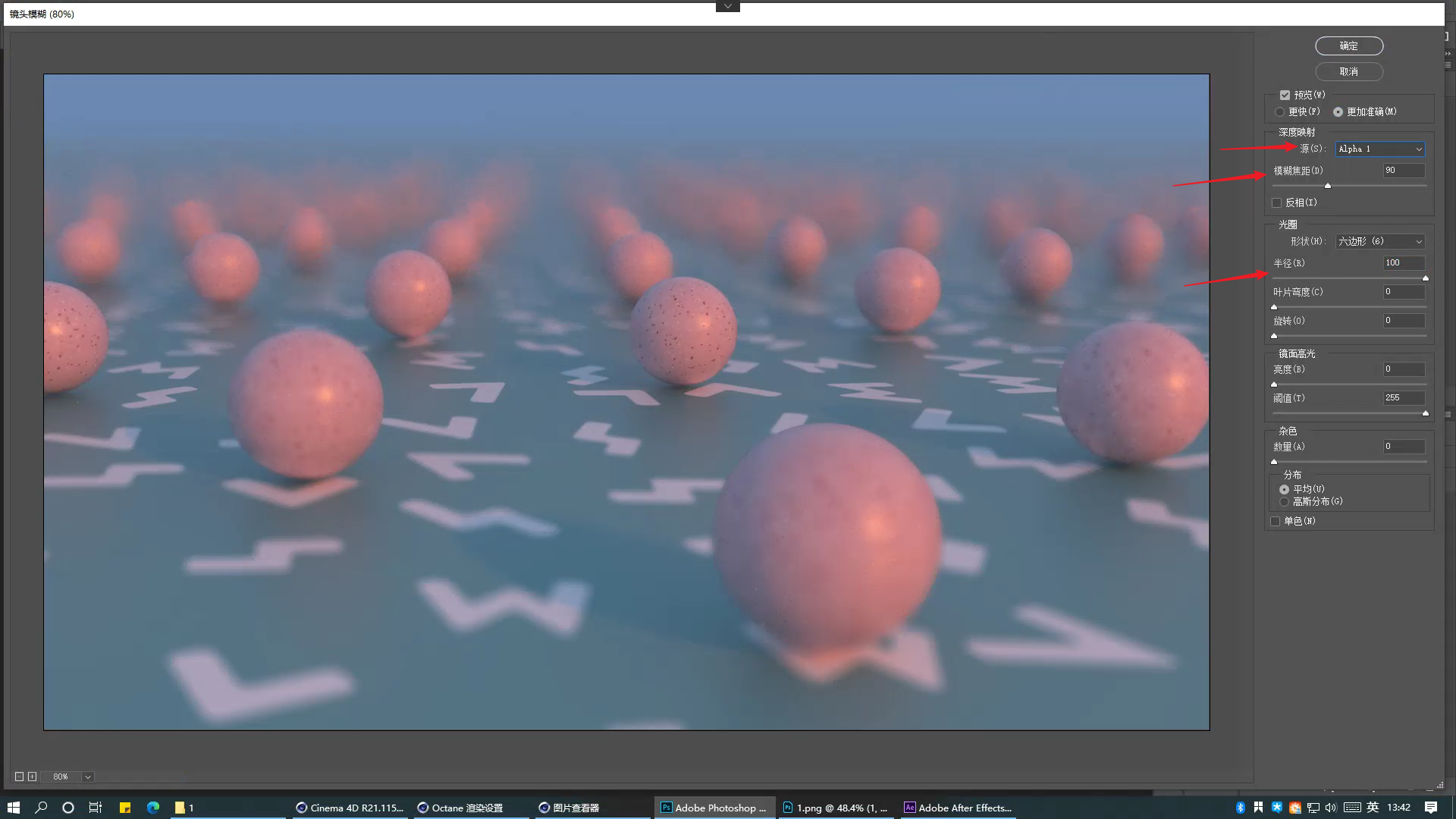Select the 更快 (Faster) radio option
This screenshot has width=1456, height=819.
click(x=1280, y=112)
